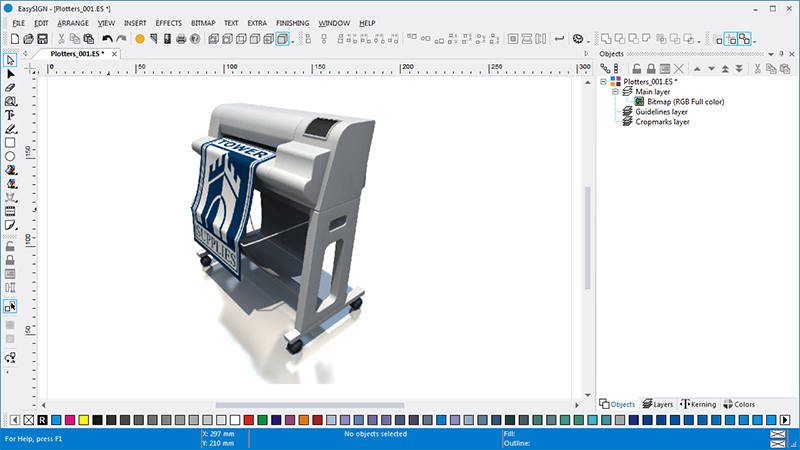
Task: Click the horizontal scrollbar below the canvas
Action: (310, 405)
